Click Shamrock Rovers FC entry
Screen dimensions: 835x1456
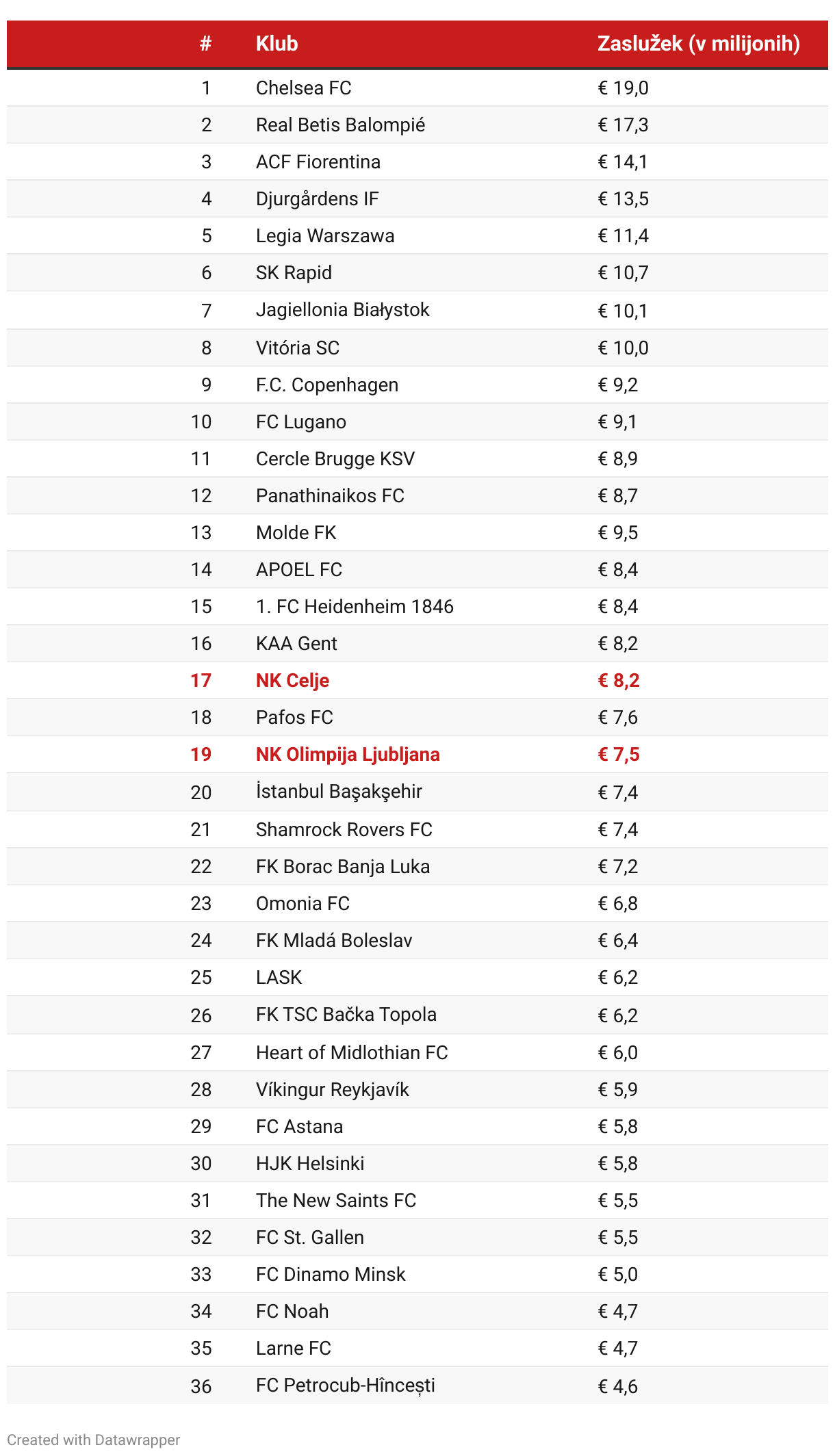pos(417,829)
